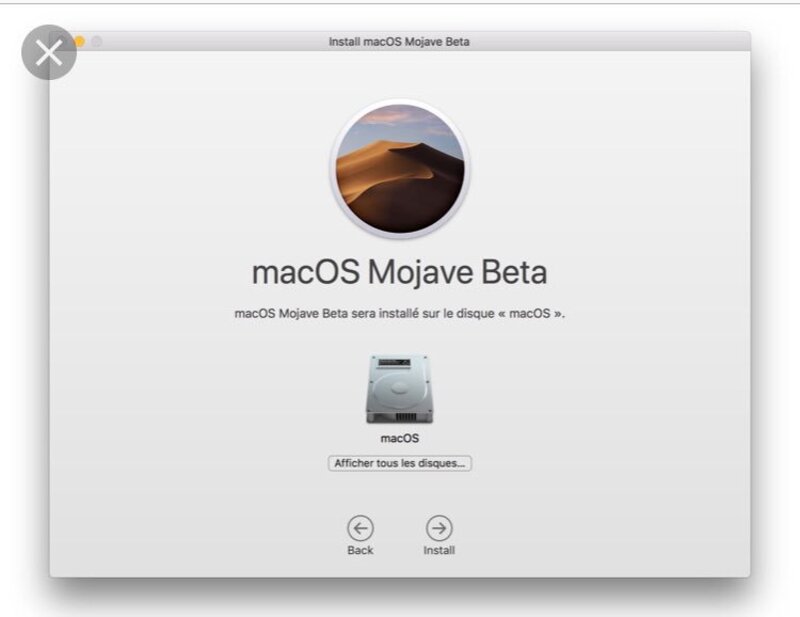Click the "Install macOS Mojave Beta" window title
The image size is (800, 617).
(x=399, y=42)
